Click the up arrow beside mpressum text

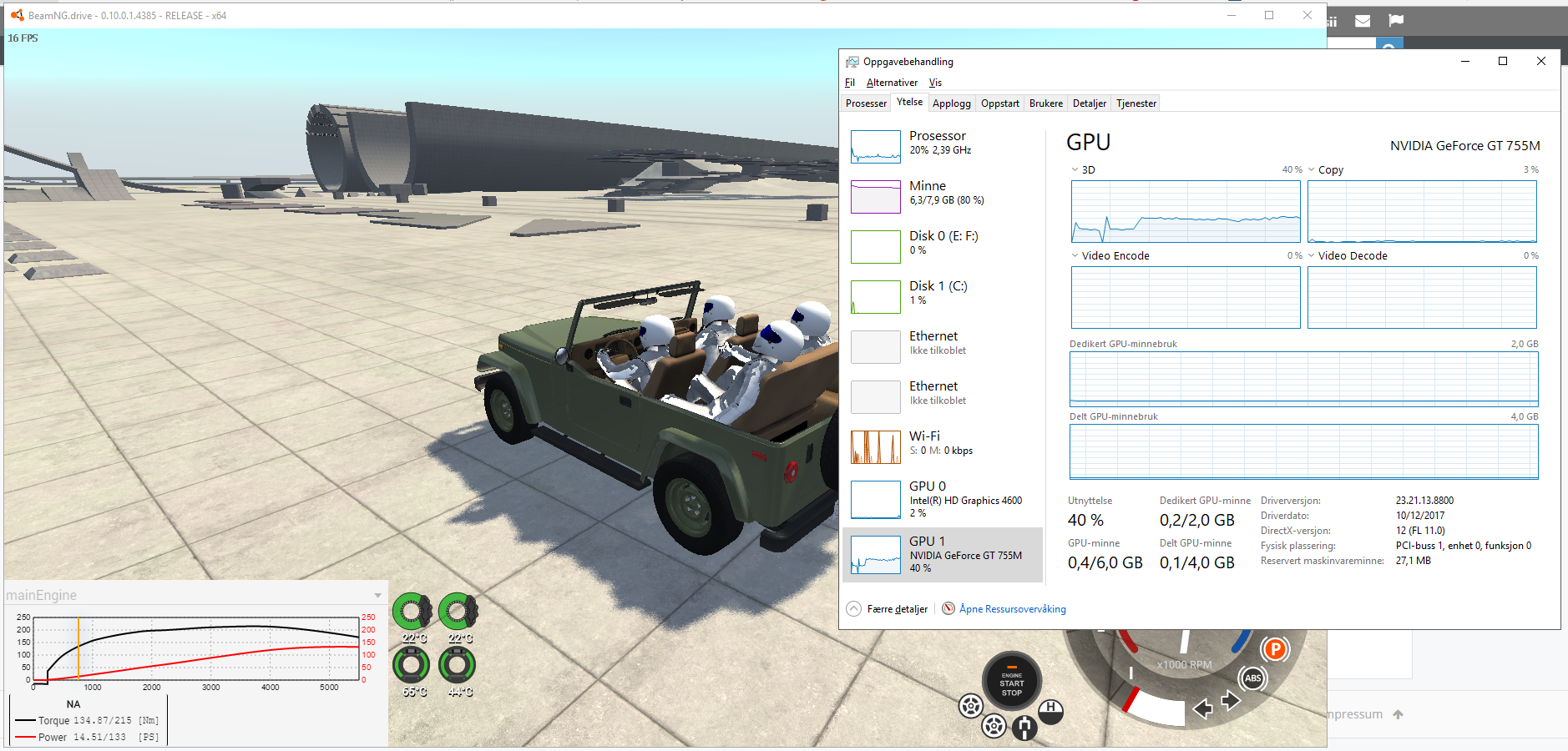click(x=1399, y=714)
